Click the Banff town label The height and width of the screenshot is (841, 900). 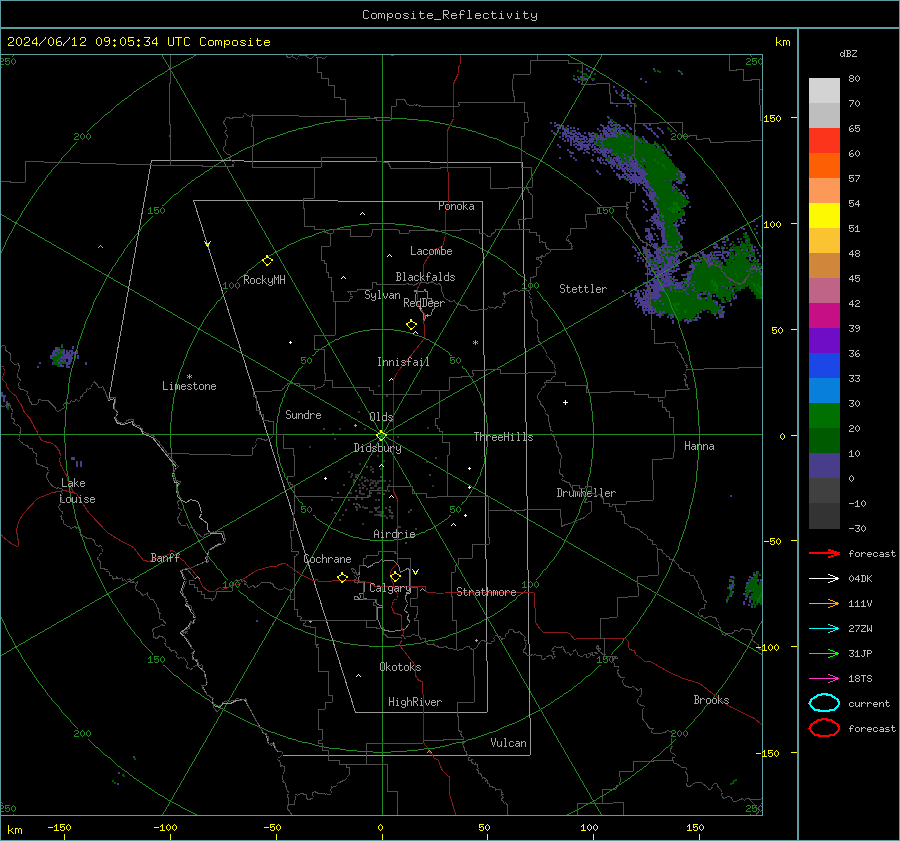[x=165, y=558]
